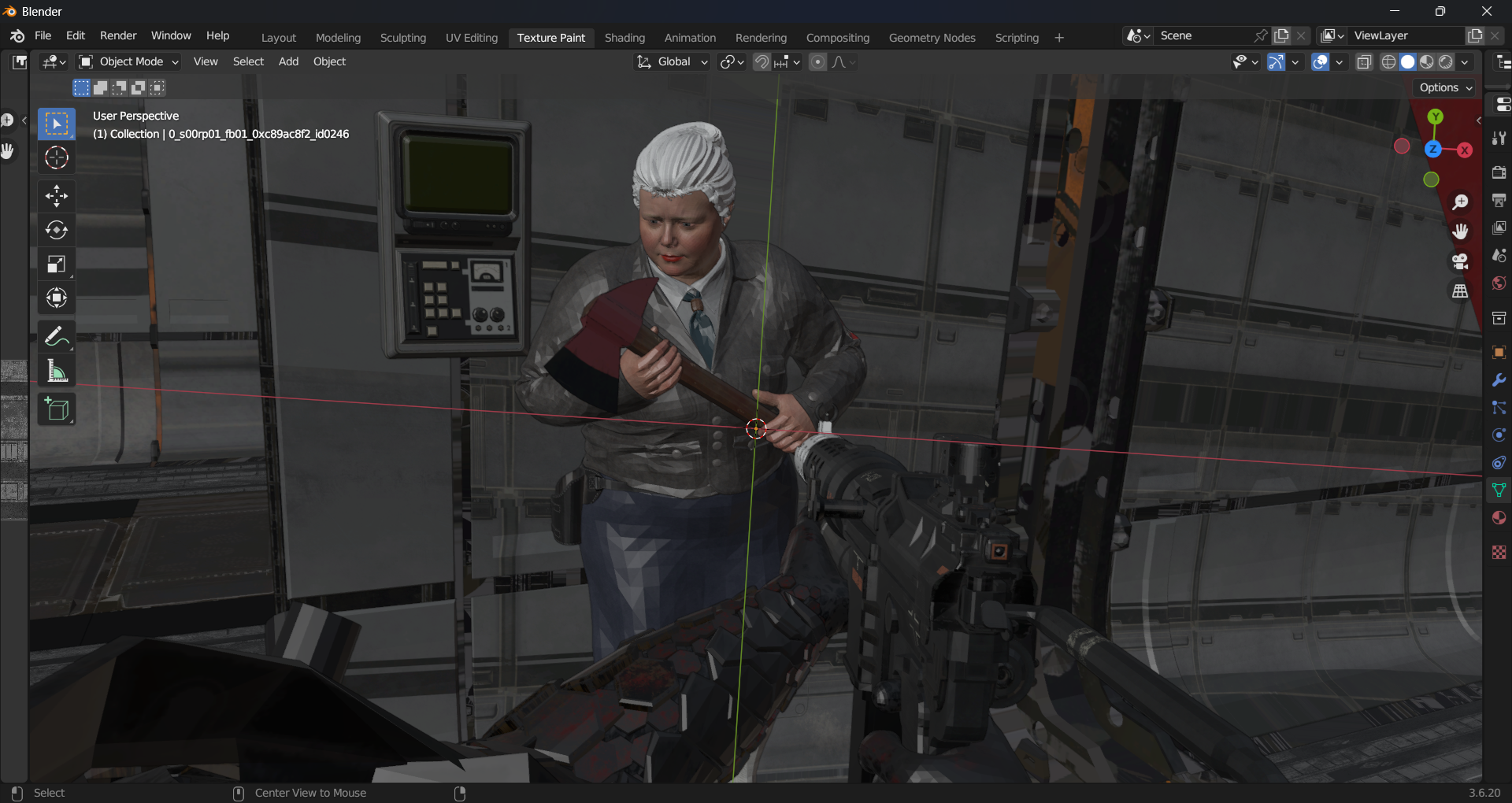Image resolution: width=1512 pixels, height=803 pixels.
Task: Click the viewport pan hand icon
Action: pyautogui.click(x=1460, y=231)
